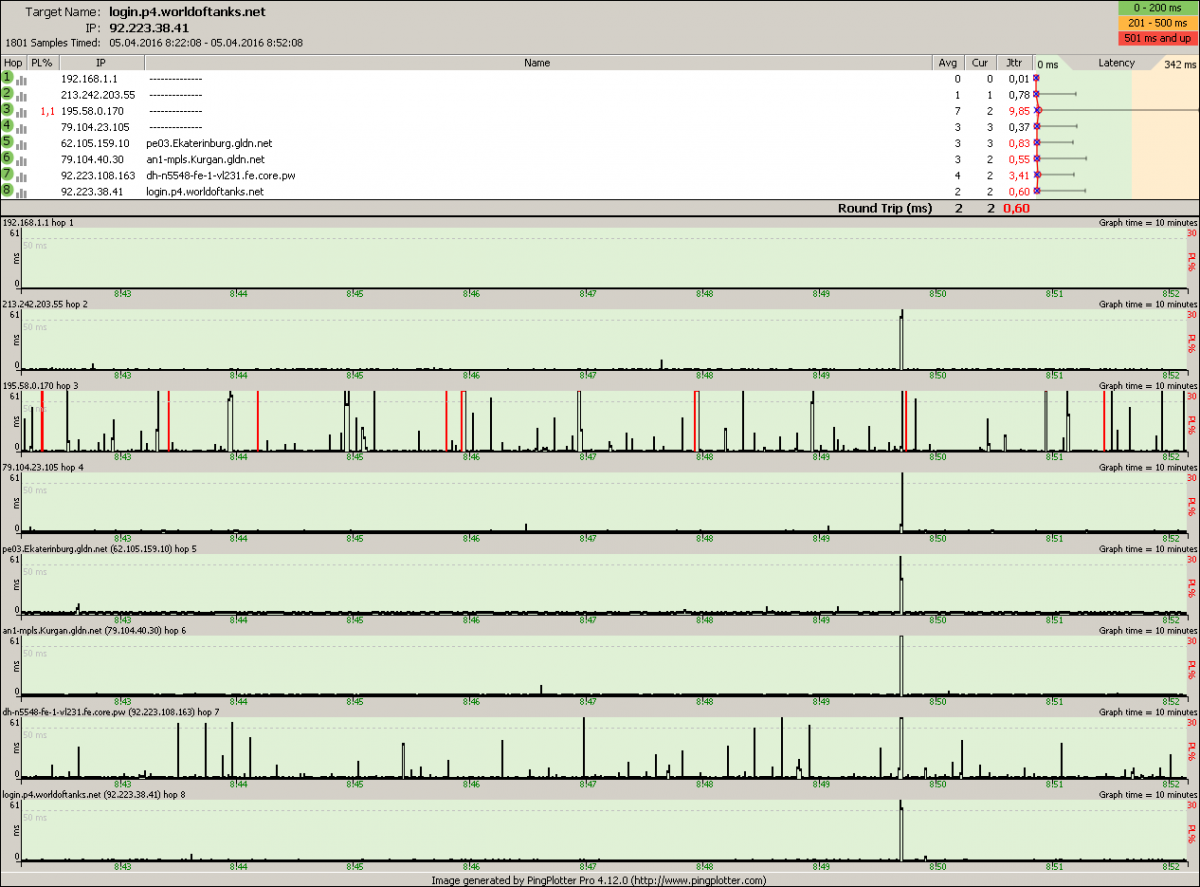Click the bar chart icon beside hop 4
Image resolution: width=1200 pixels, height=887 pixels.
pyautogui.click(x=21, y=127)
